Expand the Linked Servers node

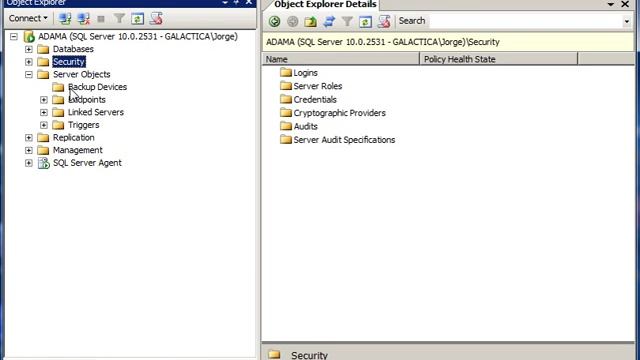tap(44, 113)
